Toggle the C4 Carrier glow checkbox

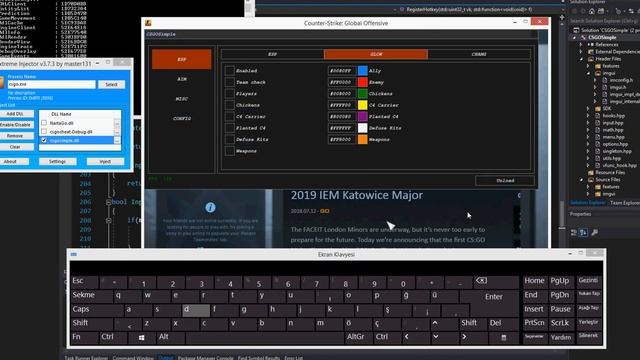230,116
